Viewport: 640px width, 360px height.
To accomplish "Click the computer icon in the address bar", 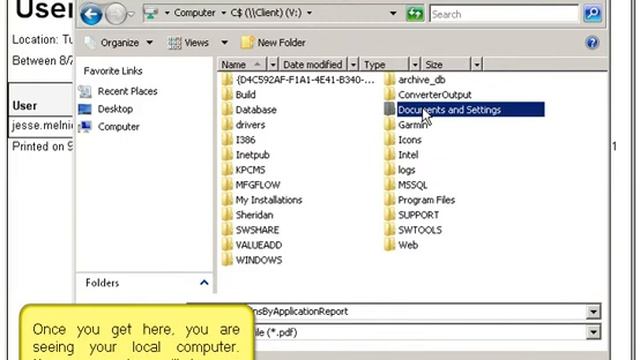I will pyautogui.click(x=151, y=13).
